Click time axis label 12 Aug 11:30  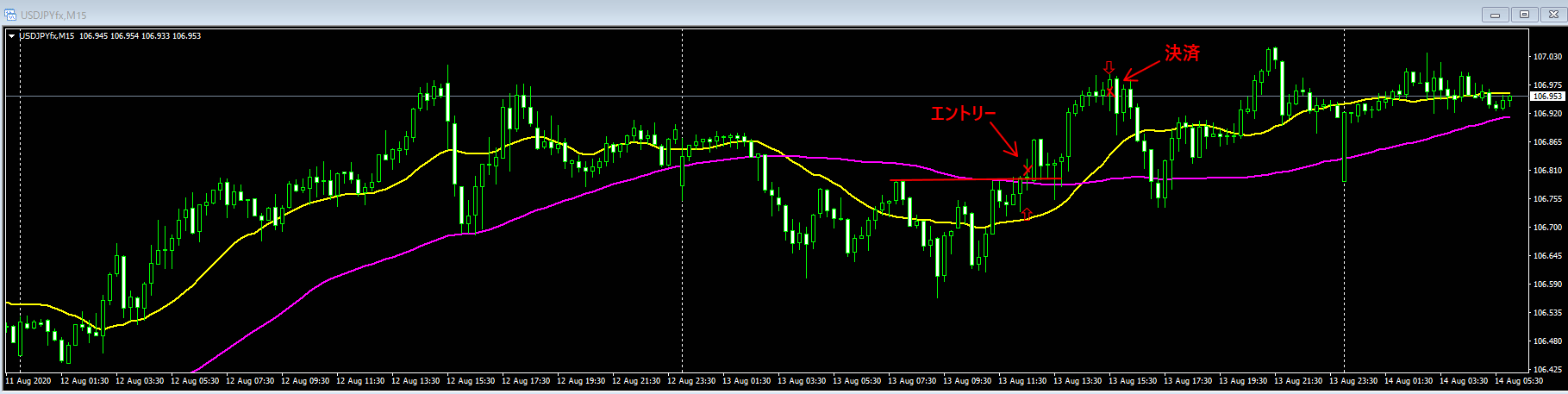(360, 381)
